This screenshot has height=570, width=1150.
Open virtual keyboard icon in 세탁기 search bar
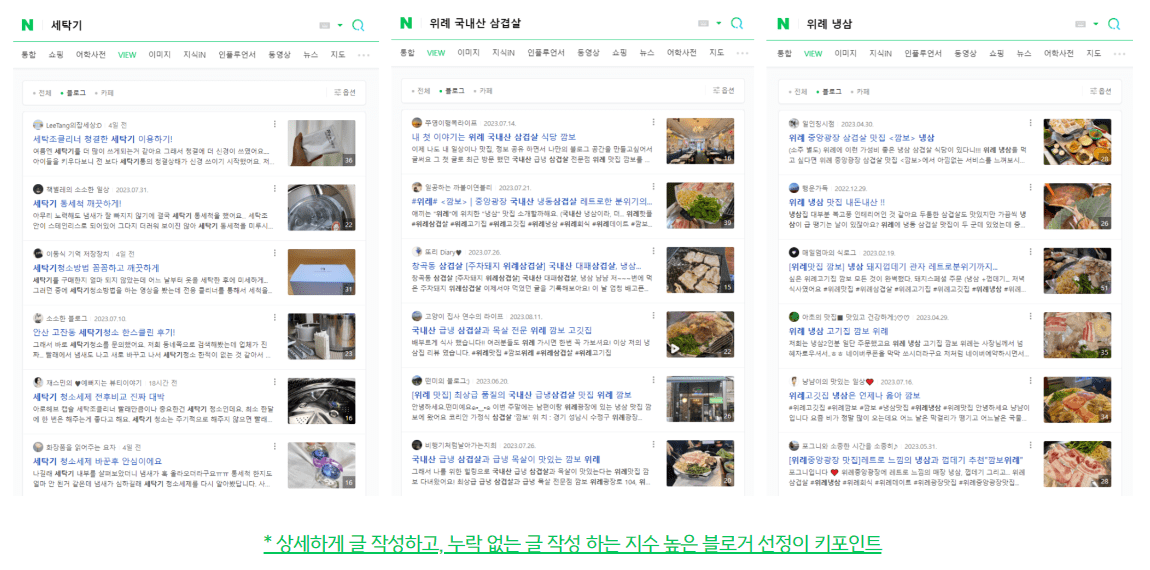tap(325, 25)
